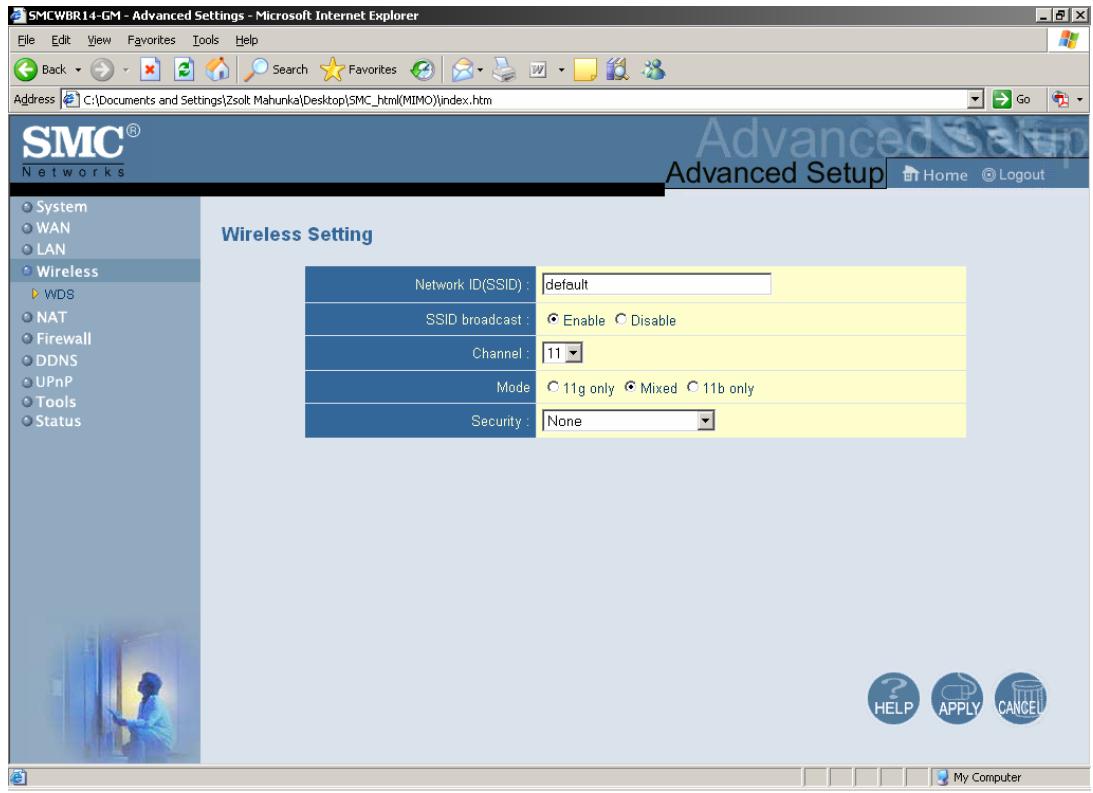Choose 11g only mode
Viewport: 1093px width, 793px height.
coord(553,387)
